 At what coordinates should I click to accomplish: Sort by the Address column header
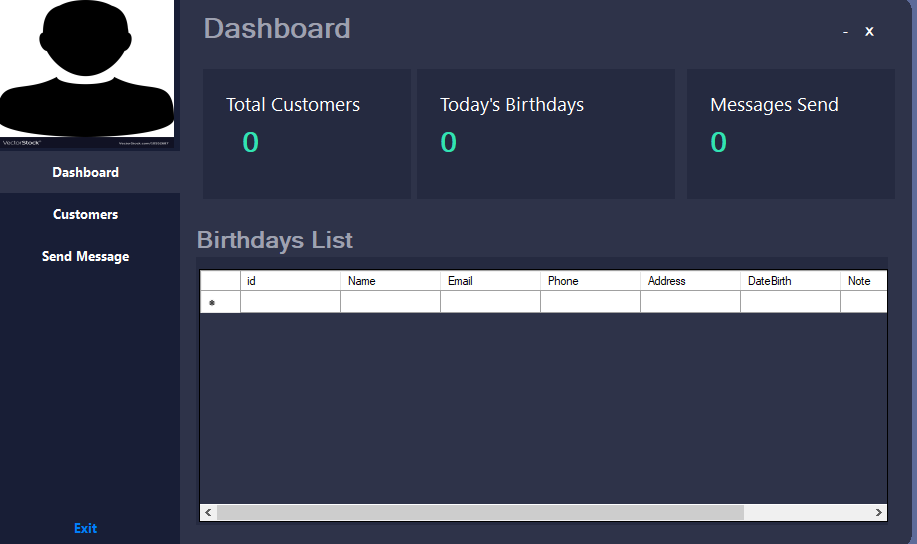[x=690, y=281]
